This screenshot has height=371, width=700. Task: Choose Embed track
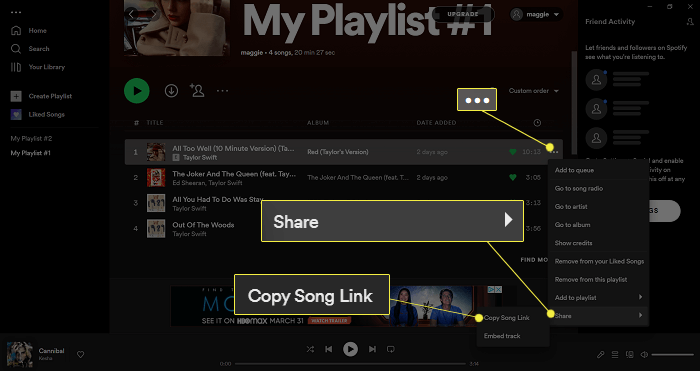[513, 336]
